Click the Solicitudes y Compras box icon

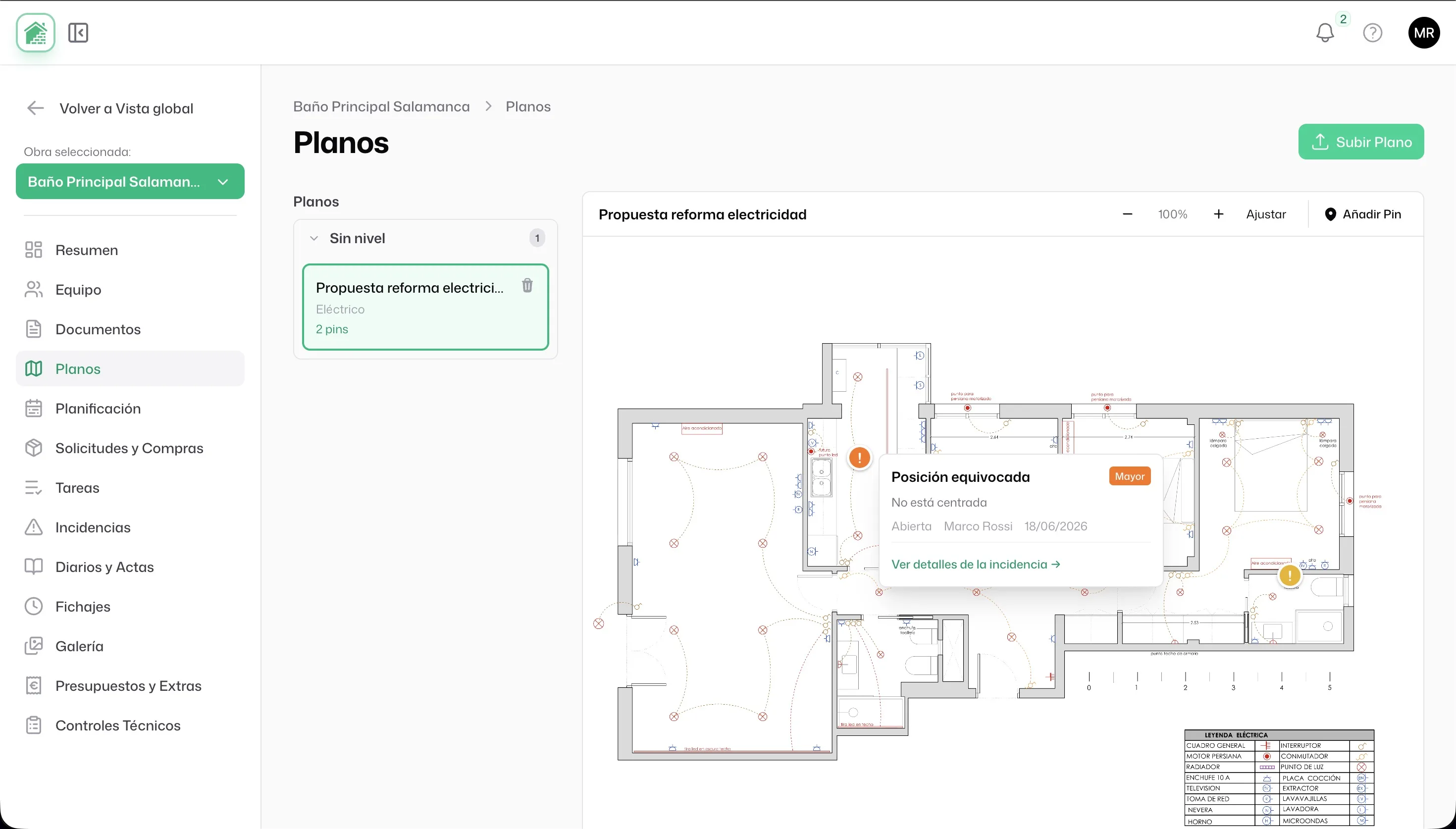tap(34, 448)
